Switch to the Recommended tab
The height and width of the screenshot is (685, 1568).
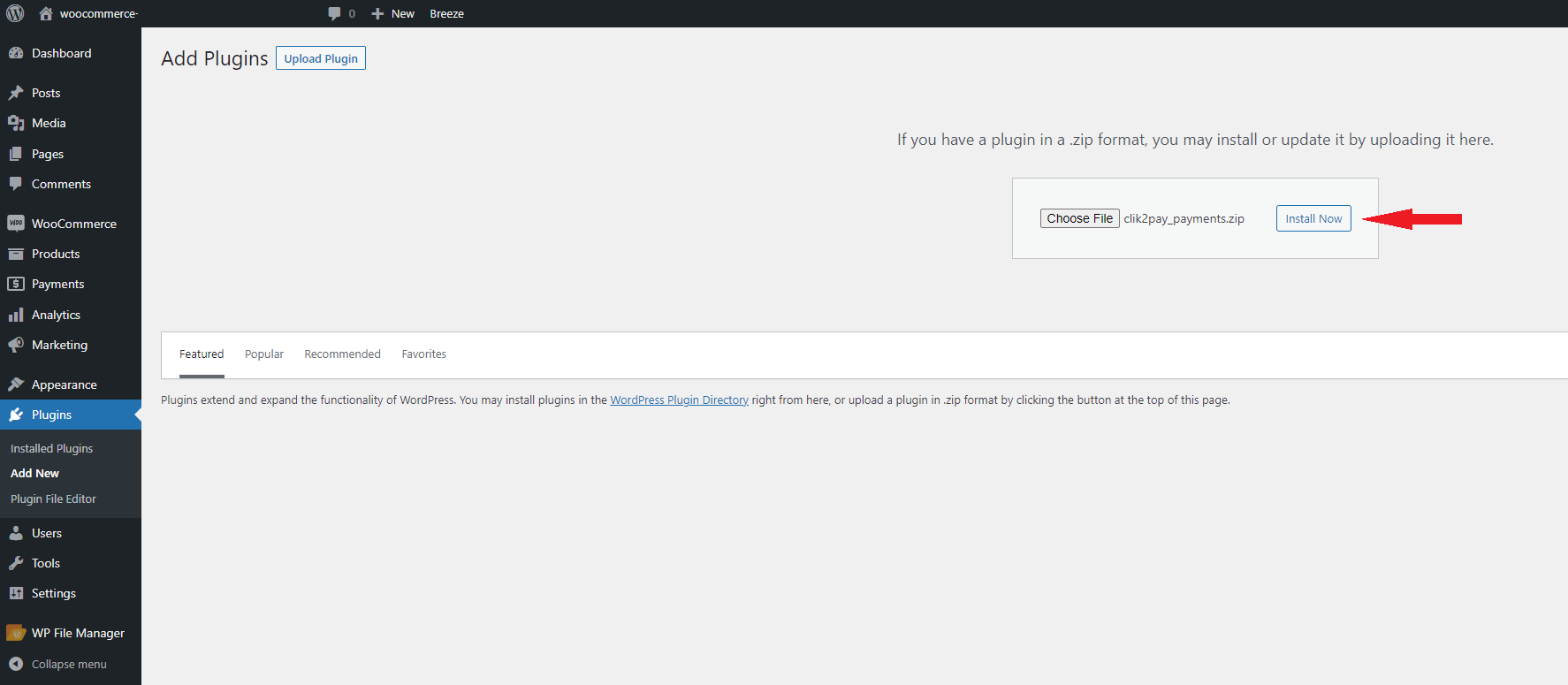tap(343, 354)
